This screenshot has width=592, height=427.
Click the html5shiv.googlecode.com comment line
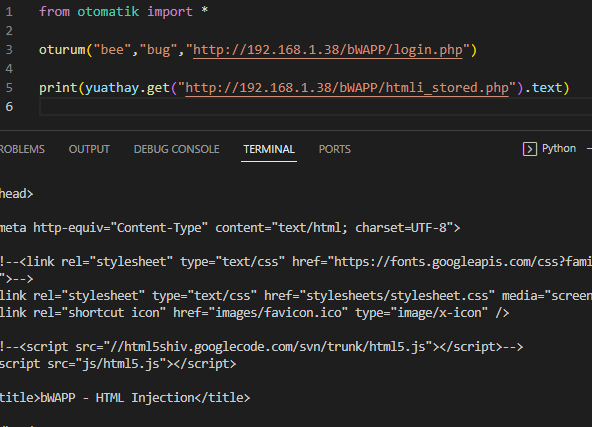point(261,347)
